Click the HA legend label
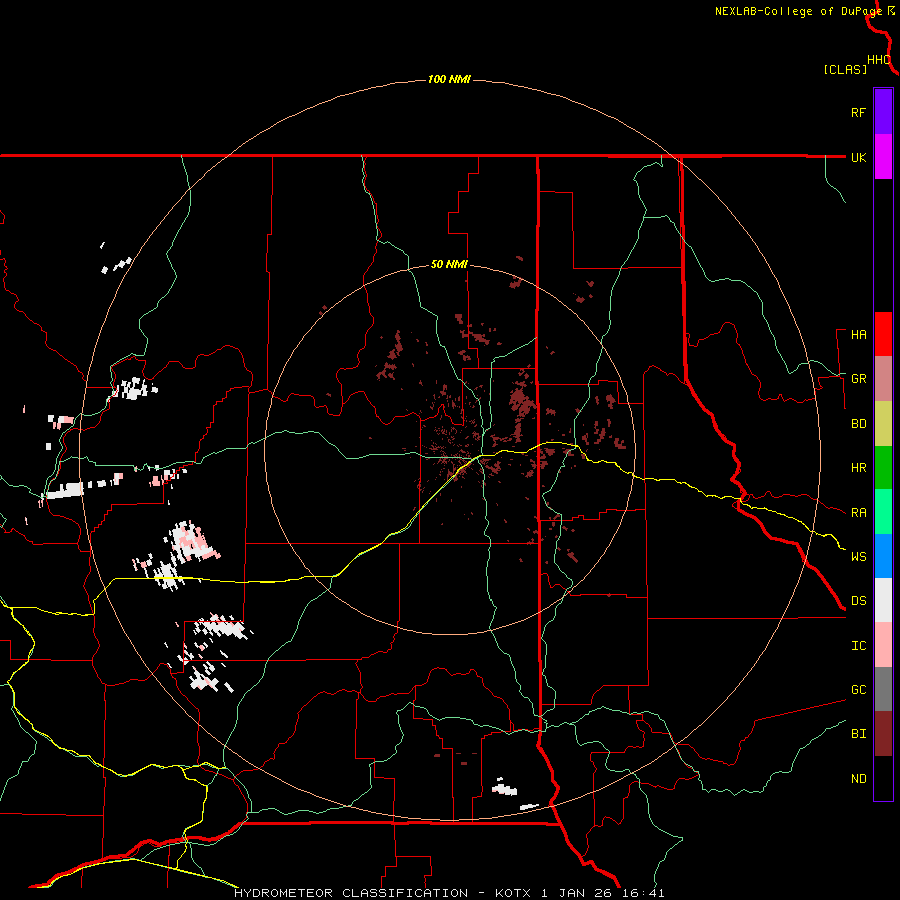 [x=859, y=335]
